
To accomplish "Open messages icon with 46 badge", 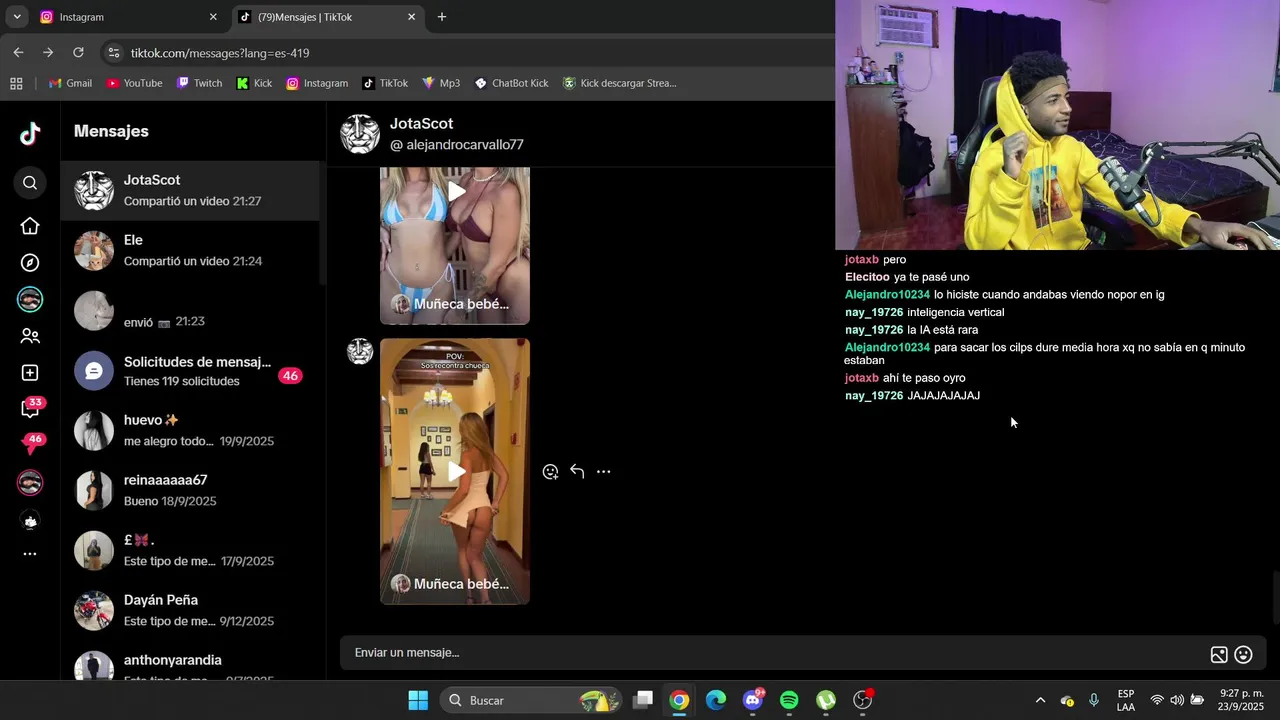I will pos(31,444).
